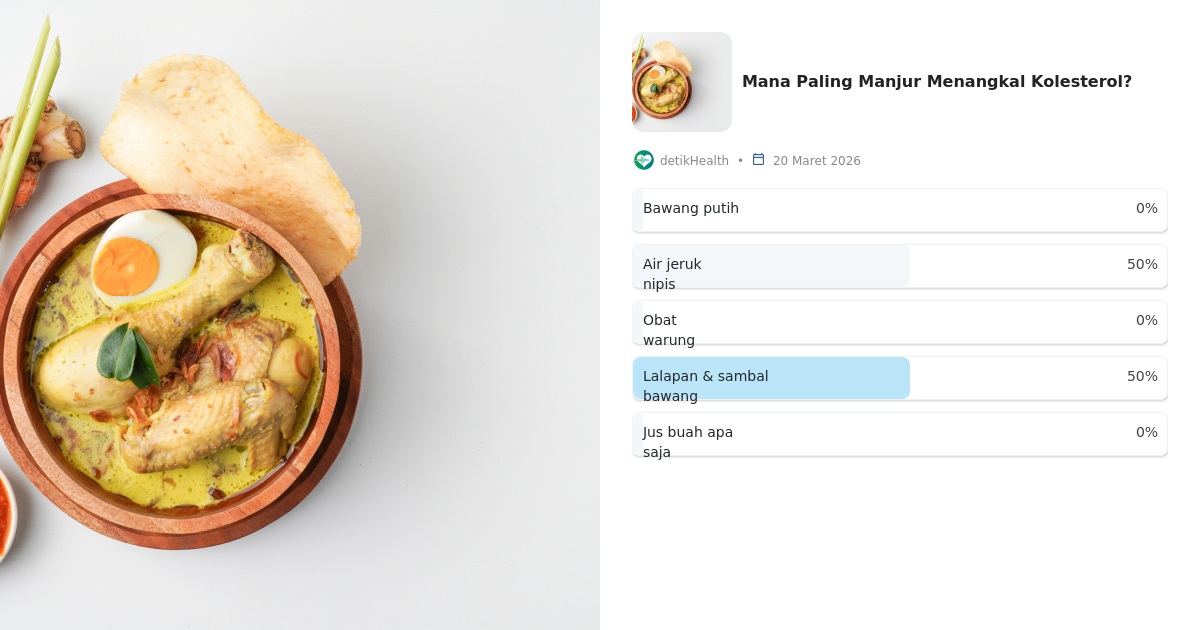Click the calendar icon beside the date
Viewport: 1200px width, 630px height.
pyautogui.click(x=758, y=160)
